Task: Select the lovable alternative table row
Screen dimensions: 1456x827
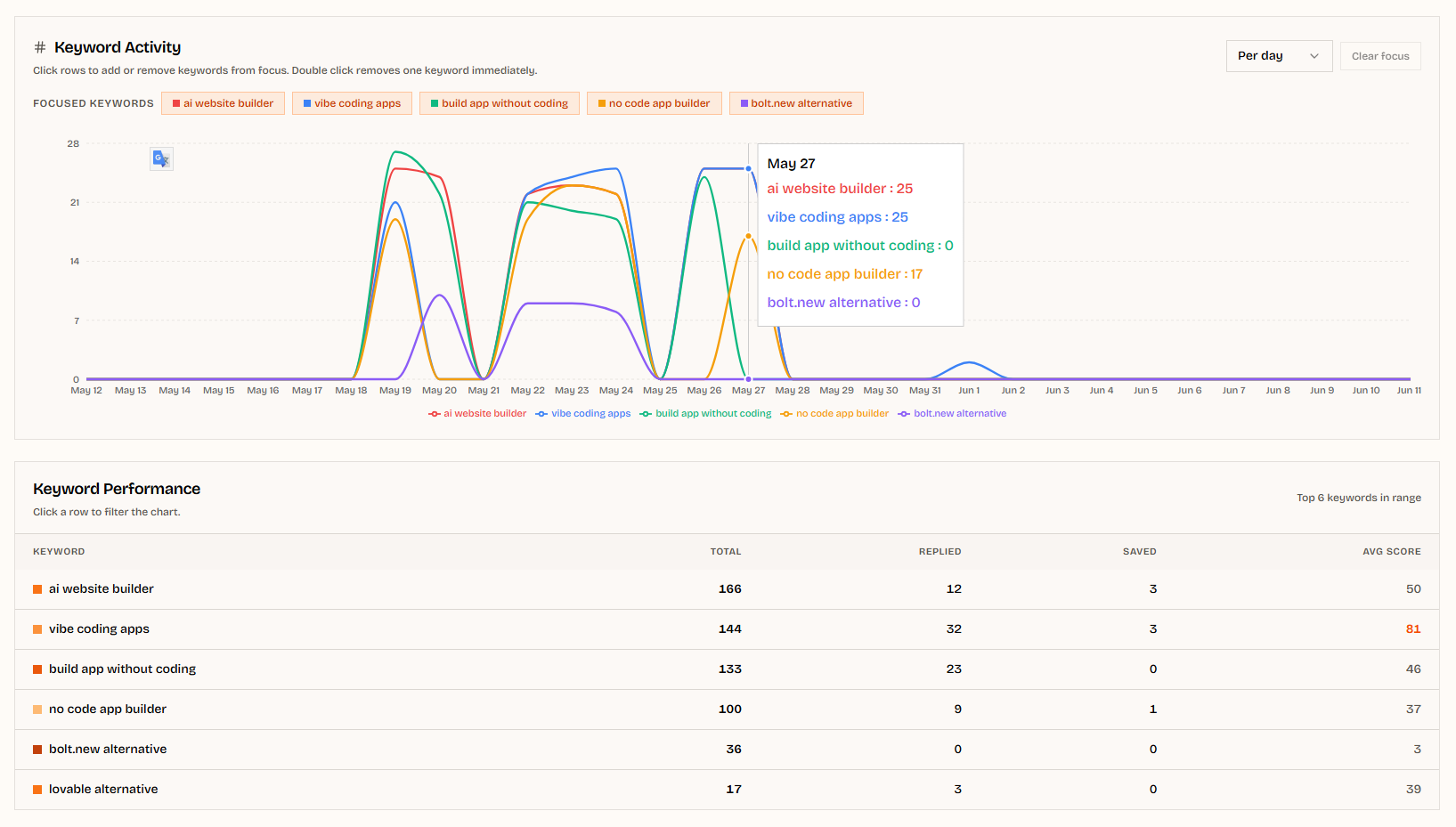Action: [x=727, y=790]
